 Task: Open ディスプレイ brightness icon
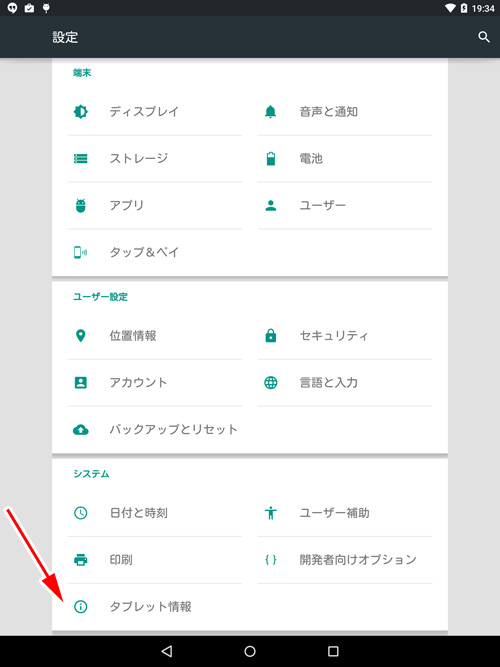(x=80, y=112)
